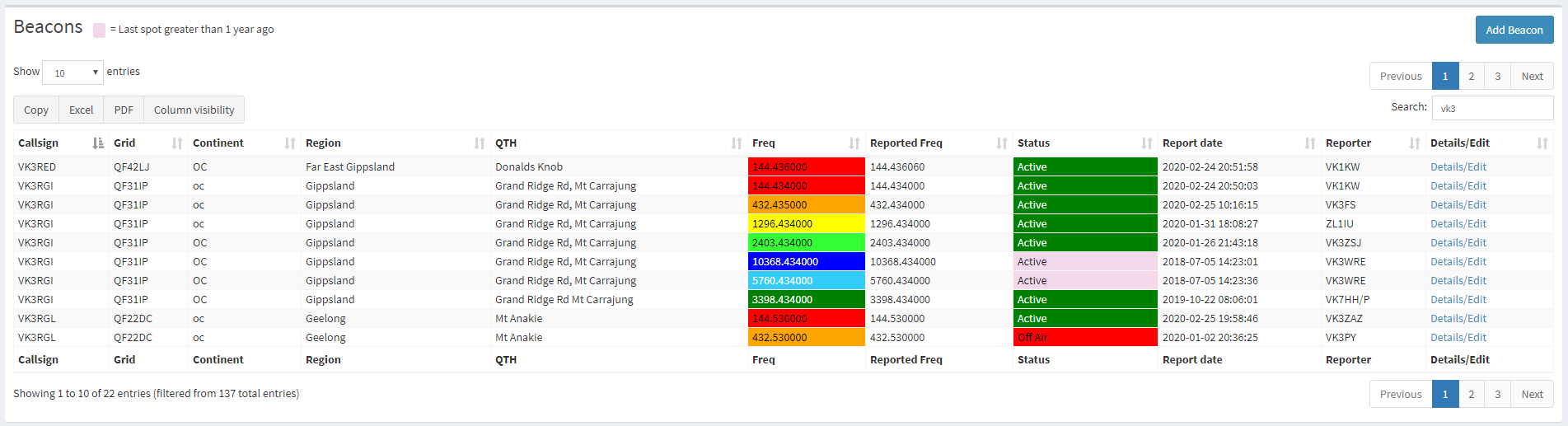Click the Search input field
This screenshot has width=1568, height=426.
1491,108
